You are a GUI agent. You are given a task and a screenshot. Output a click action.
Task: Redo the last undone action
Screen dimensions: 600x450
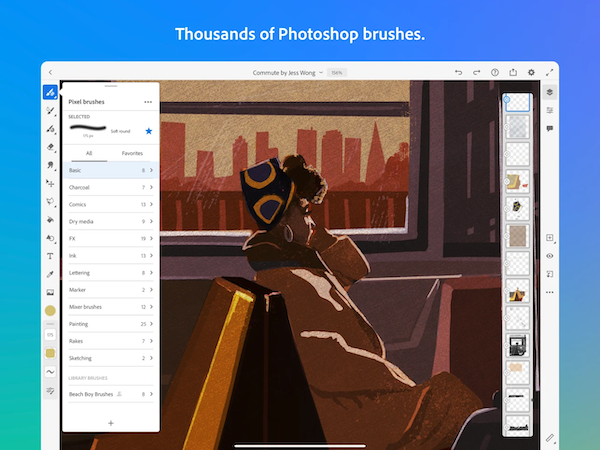click(476, 72)
